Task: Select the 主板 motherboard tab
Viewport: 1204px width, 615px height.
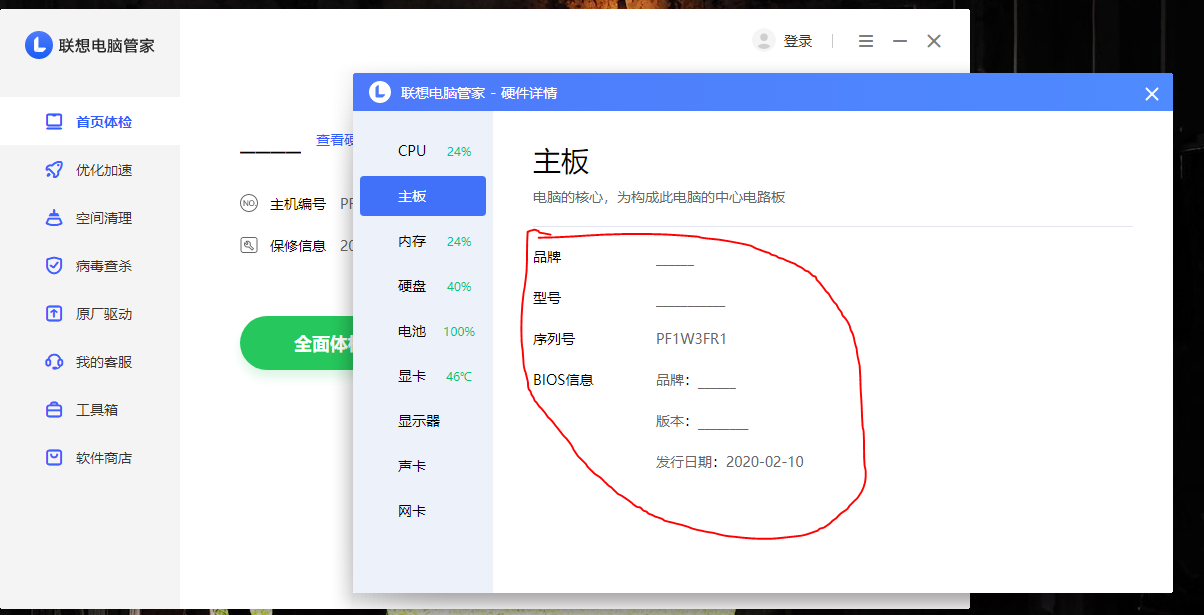Action: (423, 196)
